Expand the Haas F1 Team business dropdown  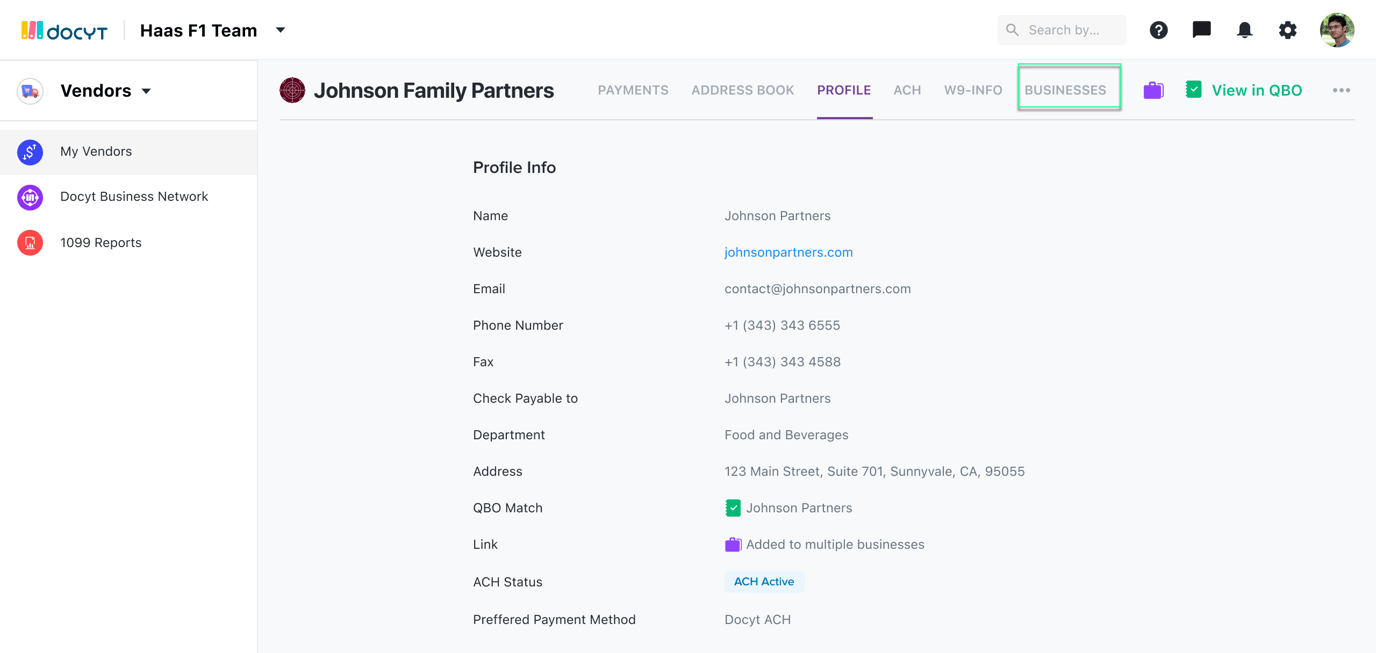281,30
